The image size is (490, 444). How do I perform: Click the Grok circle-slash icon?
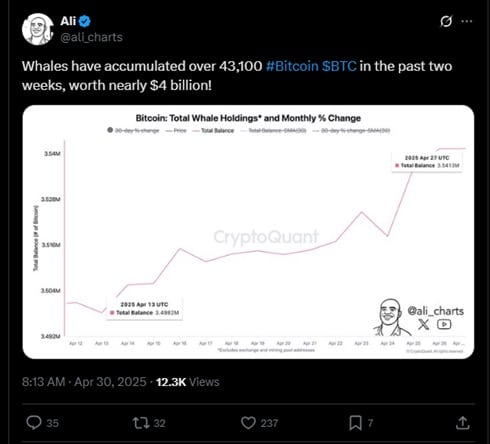coord(446,21)
